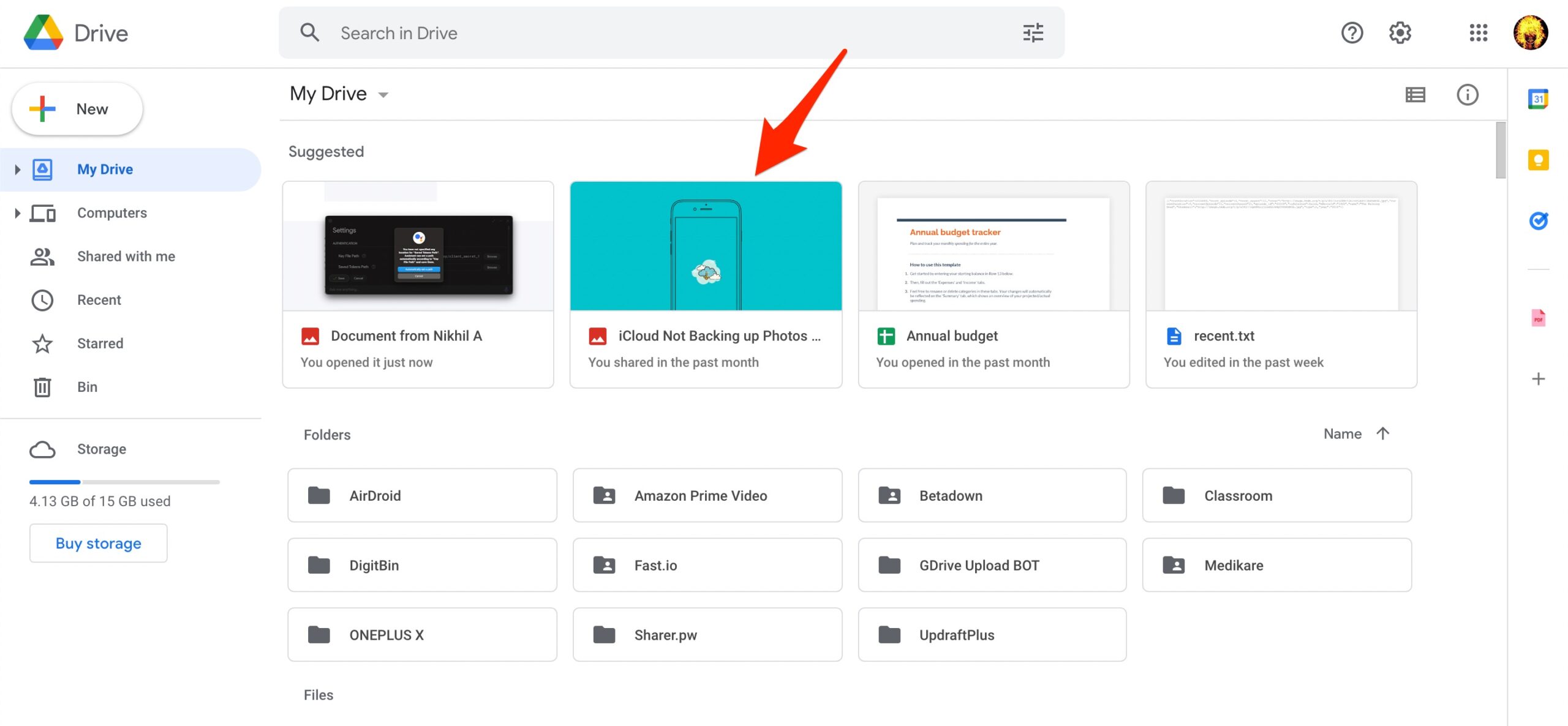Open Google apps grid menu
The image size is (1568, 726).
point(1479,32)
